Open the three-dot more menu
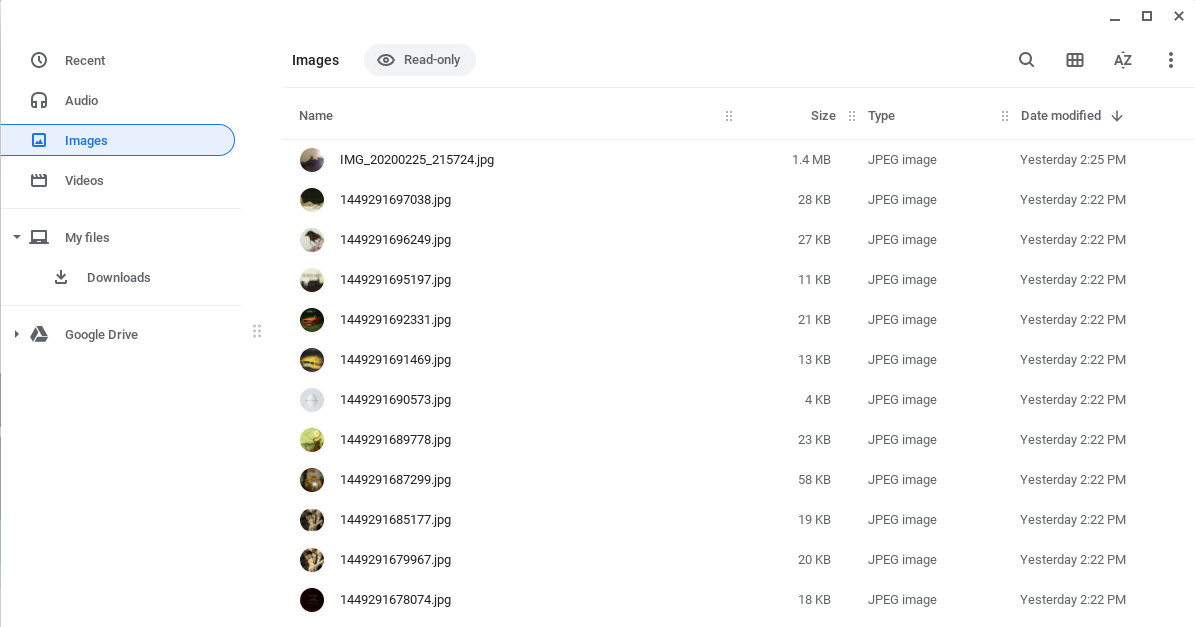1195x627 pixels. pos(1171,60)
